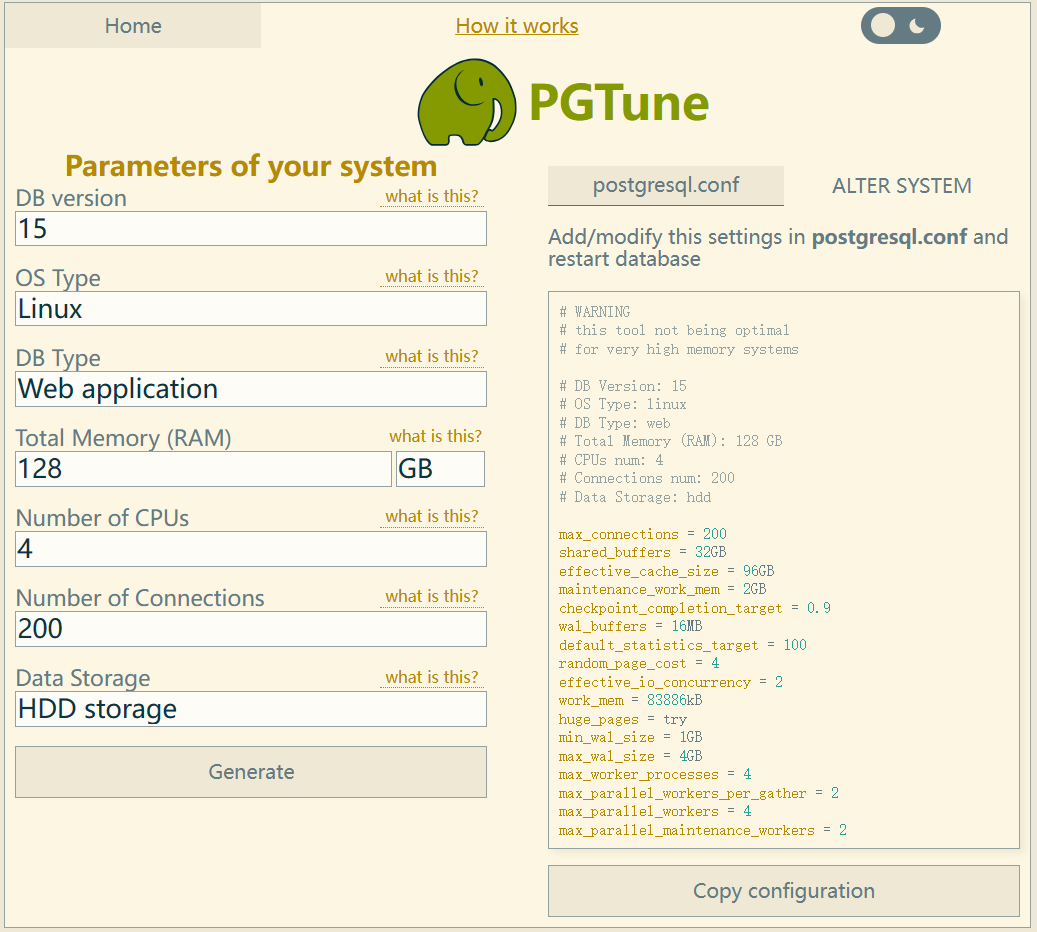Open the OS Type dropdown showing Linux
This screenshot has height=932, width=1037.
click(251, 309)
